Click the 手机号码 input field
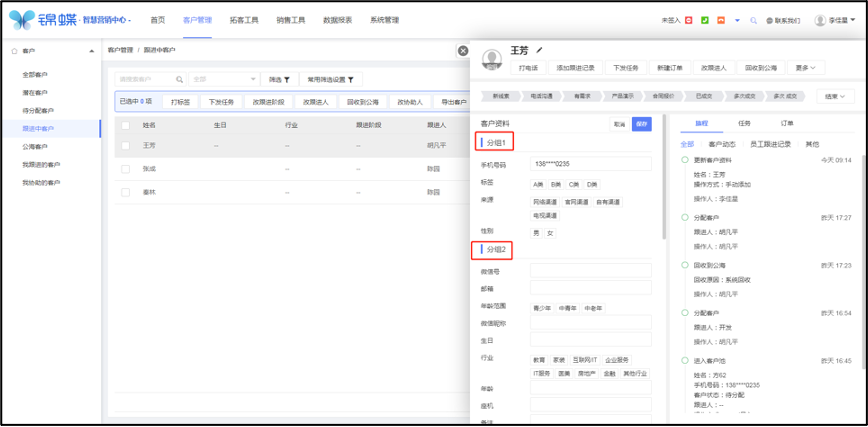Screen dimensions: 868x427 tap(591, 164)
